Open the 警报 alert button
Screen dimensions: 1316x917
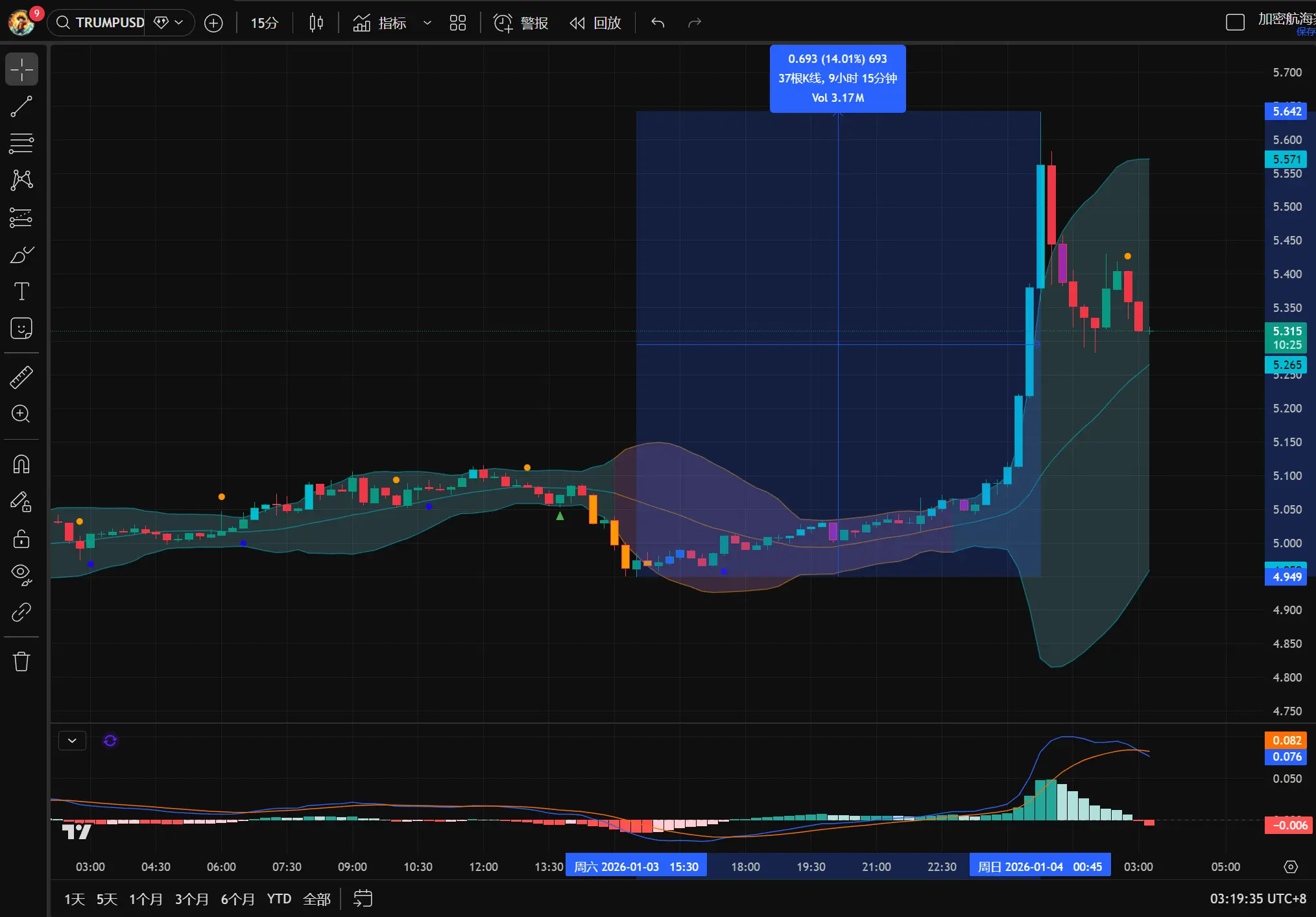click(521, 23)
